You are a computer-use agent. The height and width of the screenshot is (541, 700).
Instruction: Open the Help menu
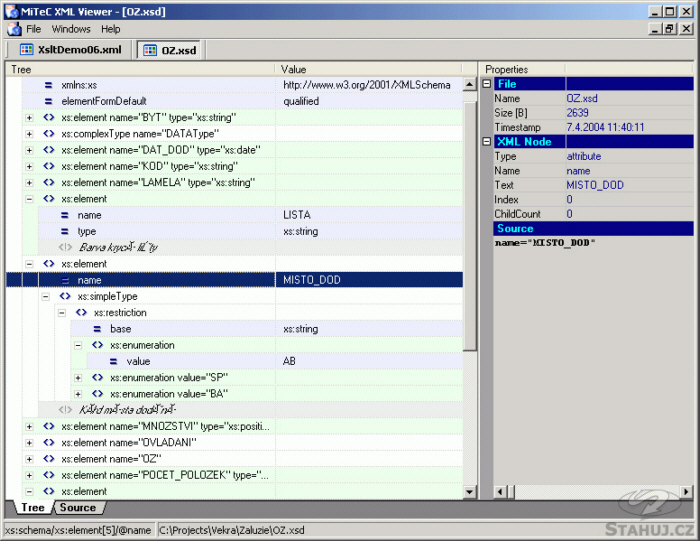pyautogui.click(x=110, y=29)
